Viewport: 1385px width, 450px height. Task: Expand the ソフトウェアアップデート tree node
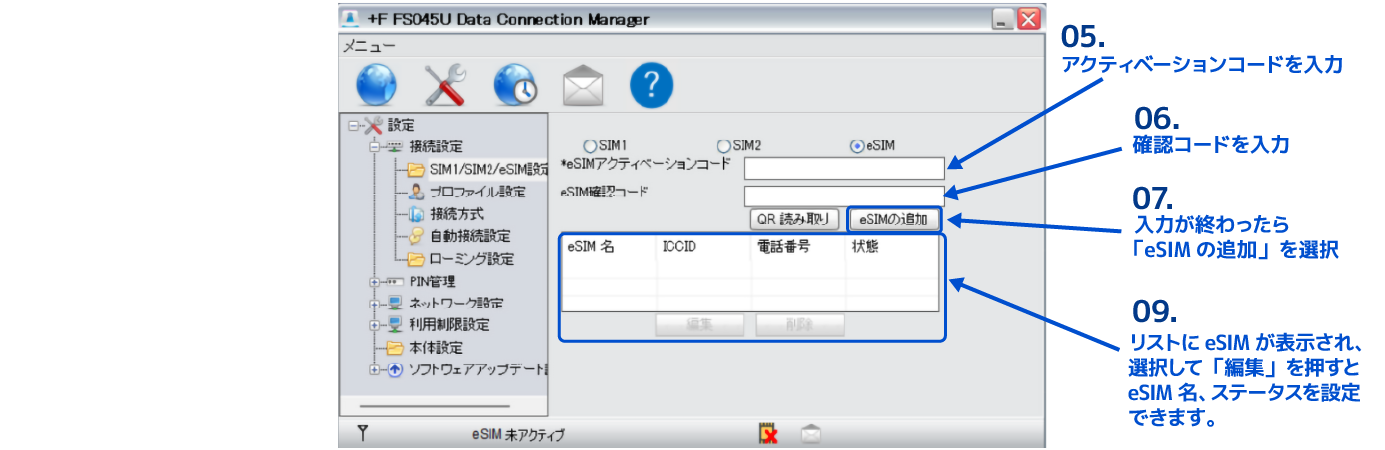click(x=375, y=370)
